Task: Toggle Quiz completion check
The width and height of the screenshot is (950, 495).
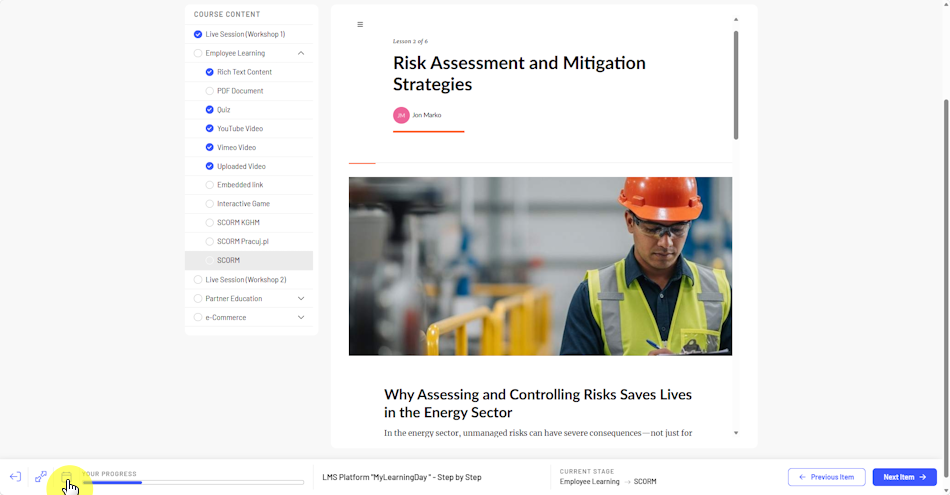Action: pos(210,110)
